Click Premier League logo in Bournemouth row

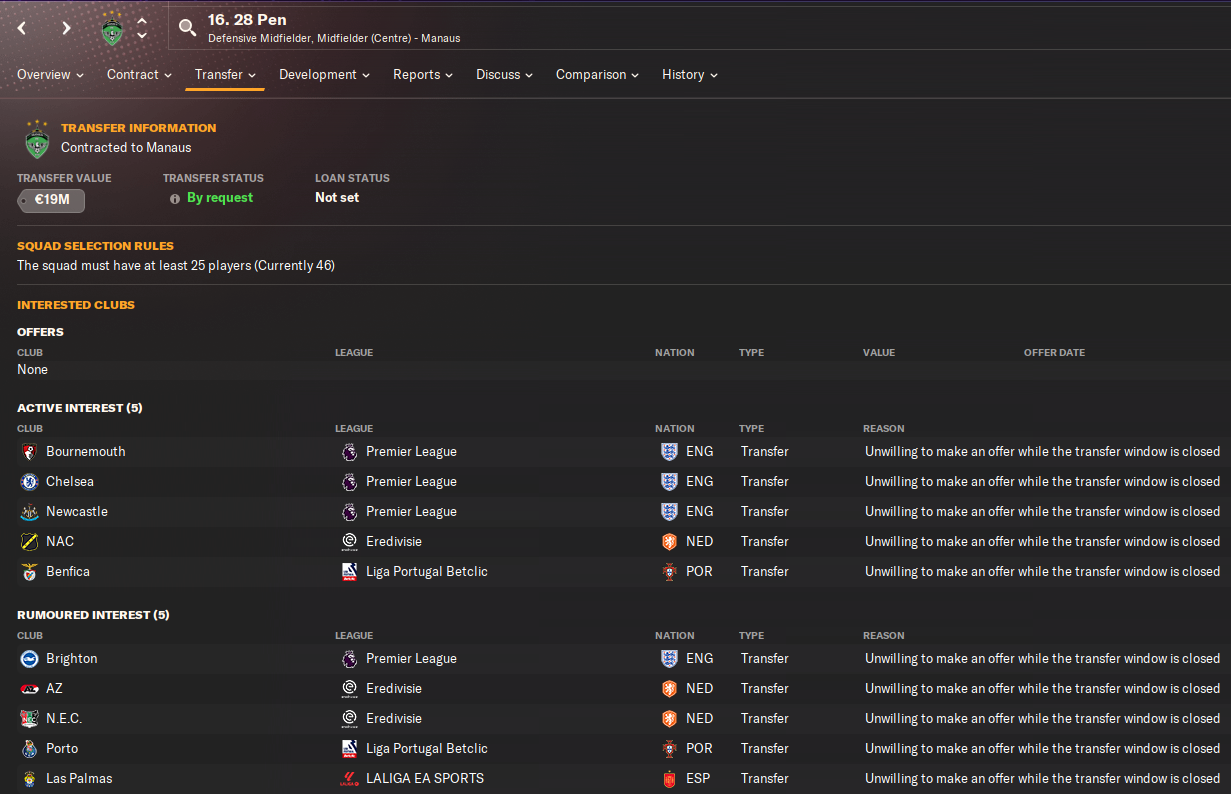tap(349, 452)
